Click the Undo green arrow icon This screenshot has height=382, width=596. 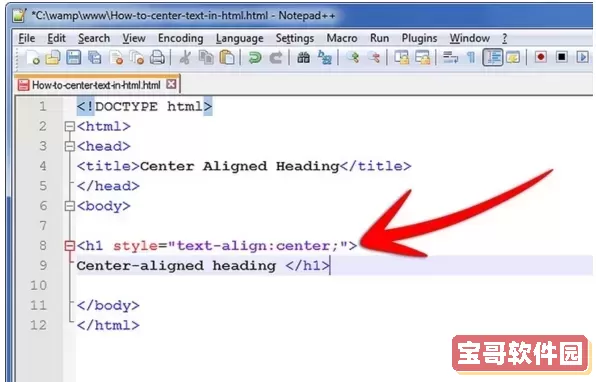pos(255,58)
